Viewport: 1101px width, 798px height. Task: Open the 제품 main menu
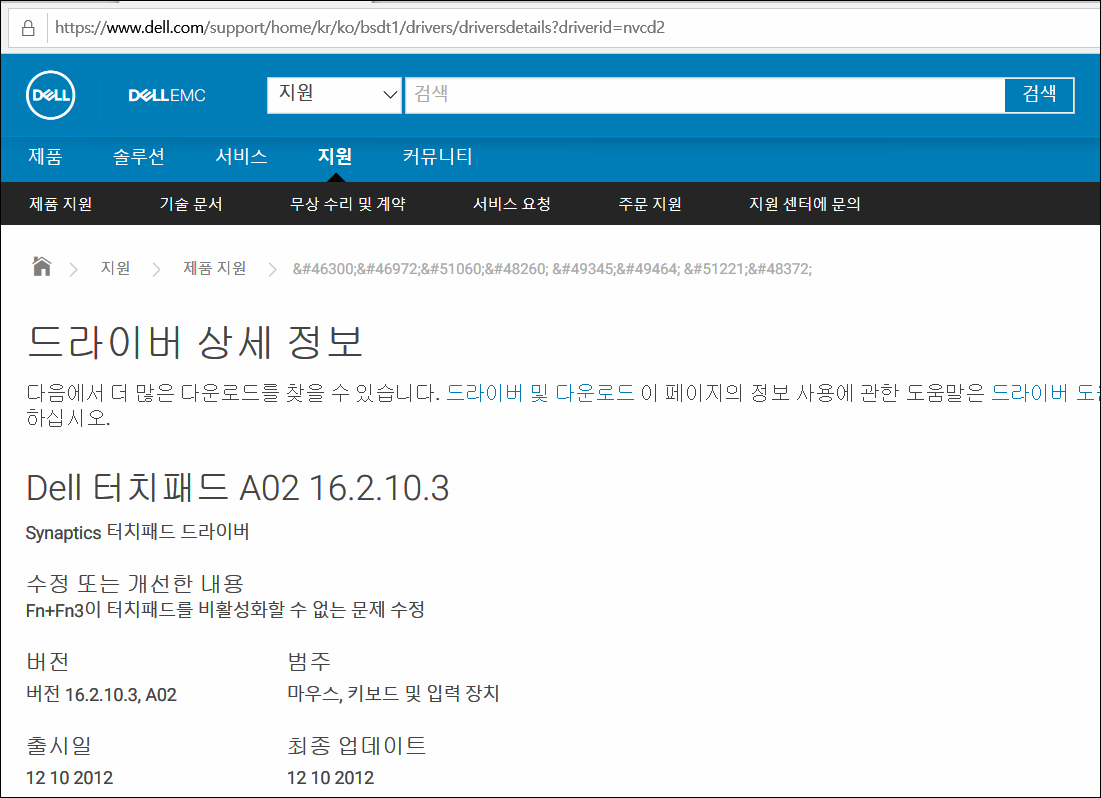pyautogui.click(x=45, y=156)
